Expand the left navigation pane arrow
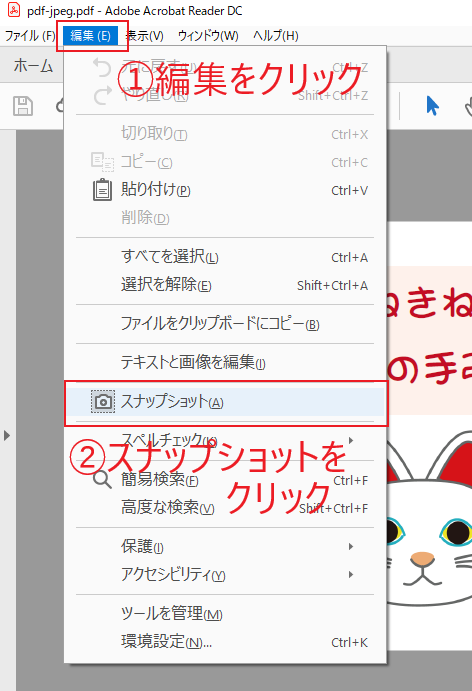 click(x=7, y=435)
